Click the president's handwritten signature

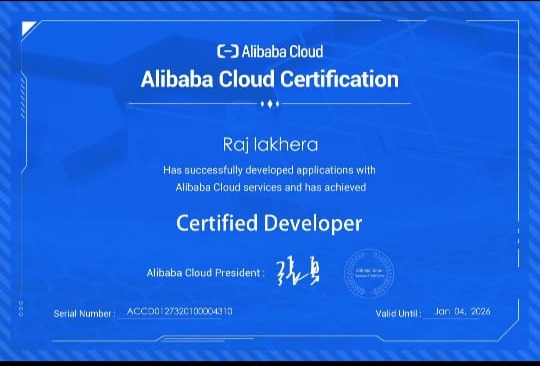[298, 272]
